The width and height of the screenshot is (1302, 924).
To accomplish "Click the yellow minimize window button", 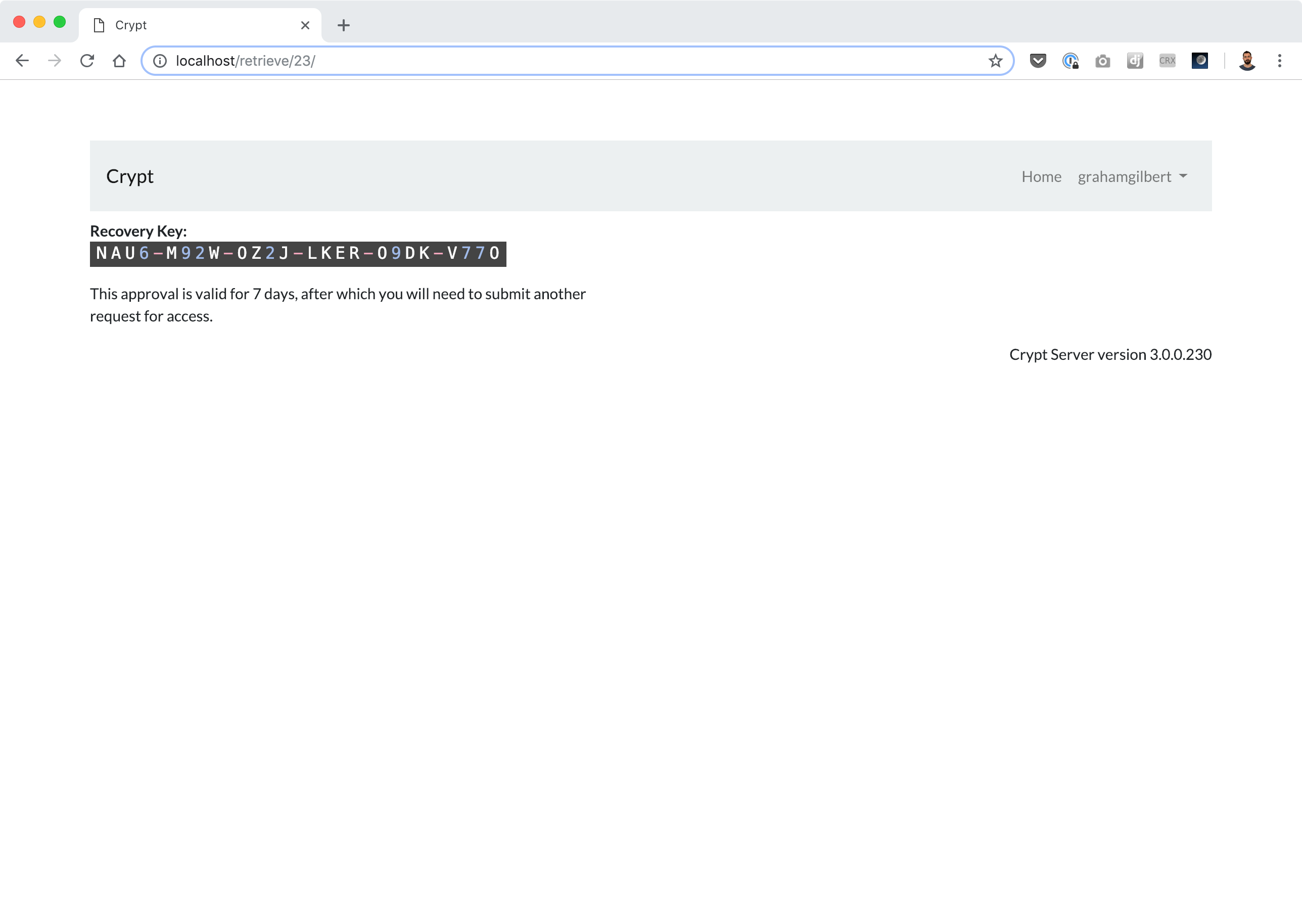I will coord(39,22).
